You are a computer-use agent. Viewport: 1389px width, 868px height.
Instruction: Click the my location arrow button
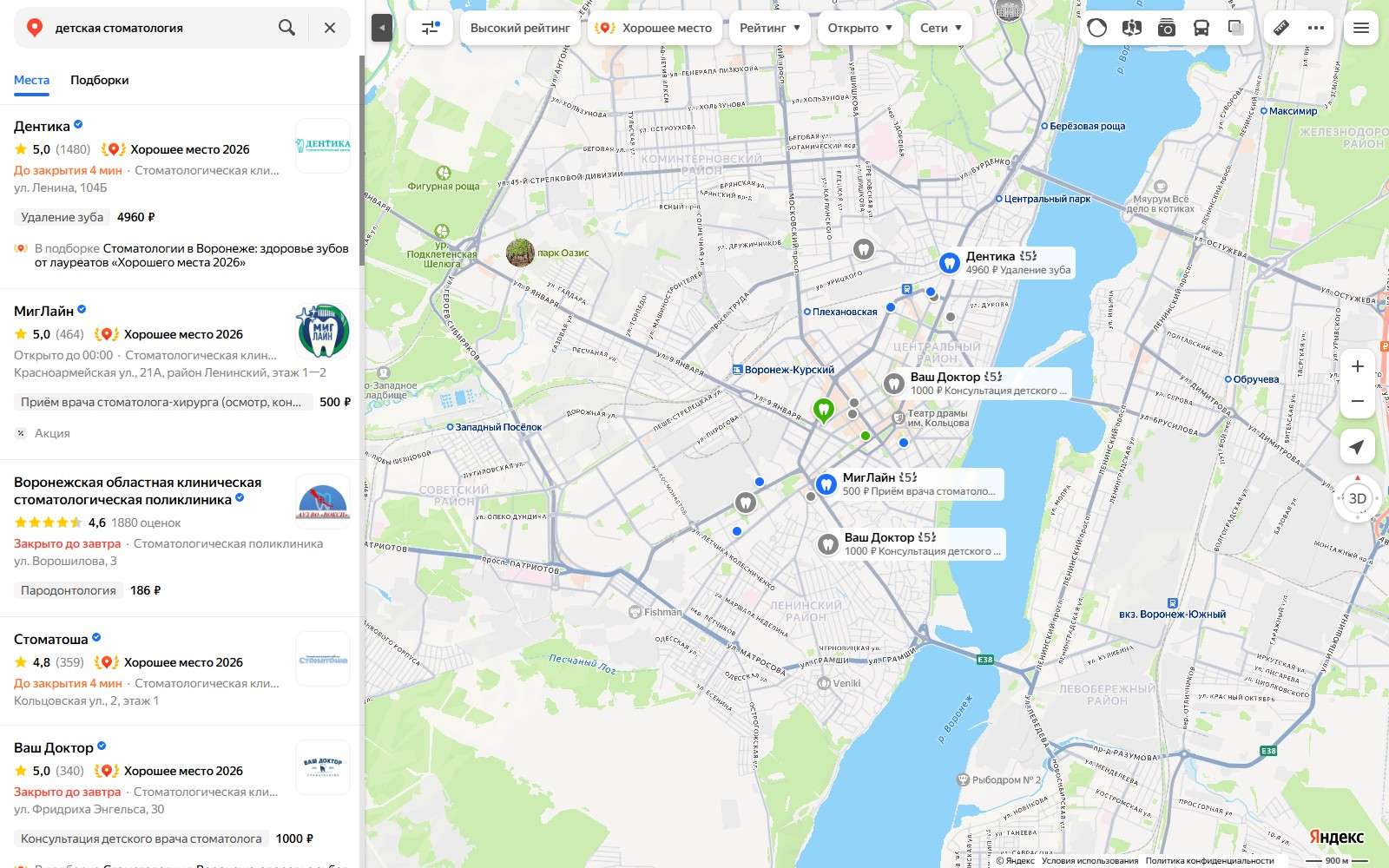1358,447
